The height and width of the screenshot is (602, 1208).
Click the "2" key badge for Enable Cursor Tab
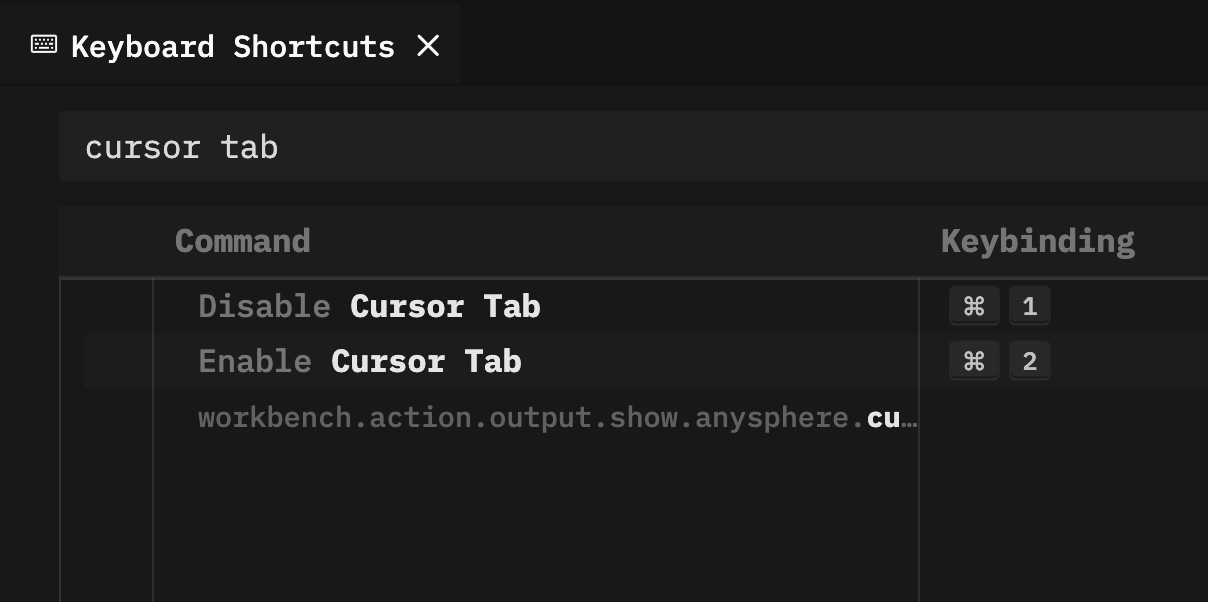pos(1030,361)
